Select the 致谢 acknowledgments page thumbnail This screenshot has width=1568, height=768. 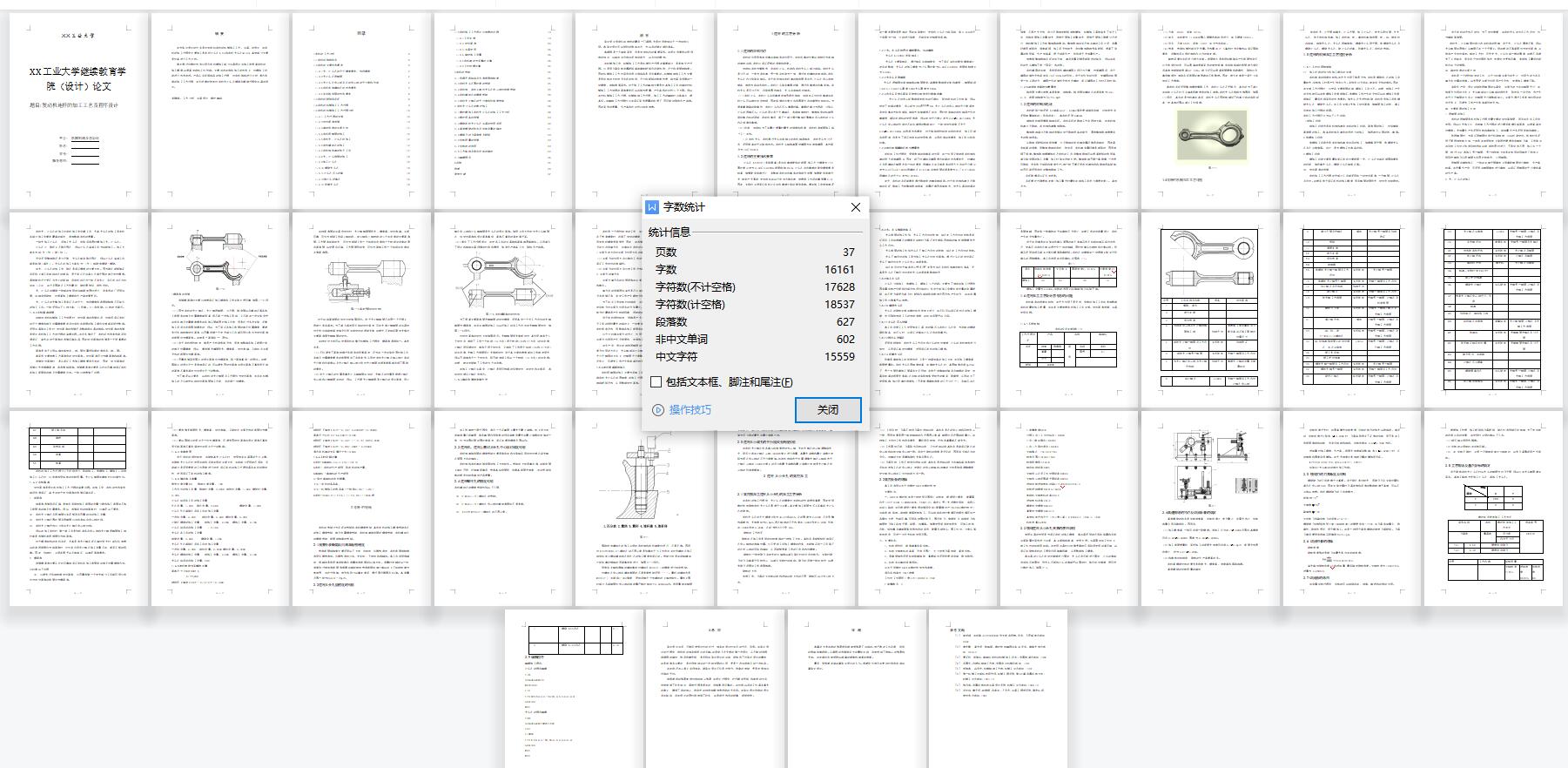pyautogui.click(x=856, y=688)
